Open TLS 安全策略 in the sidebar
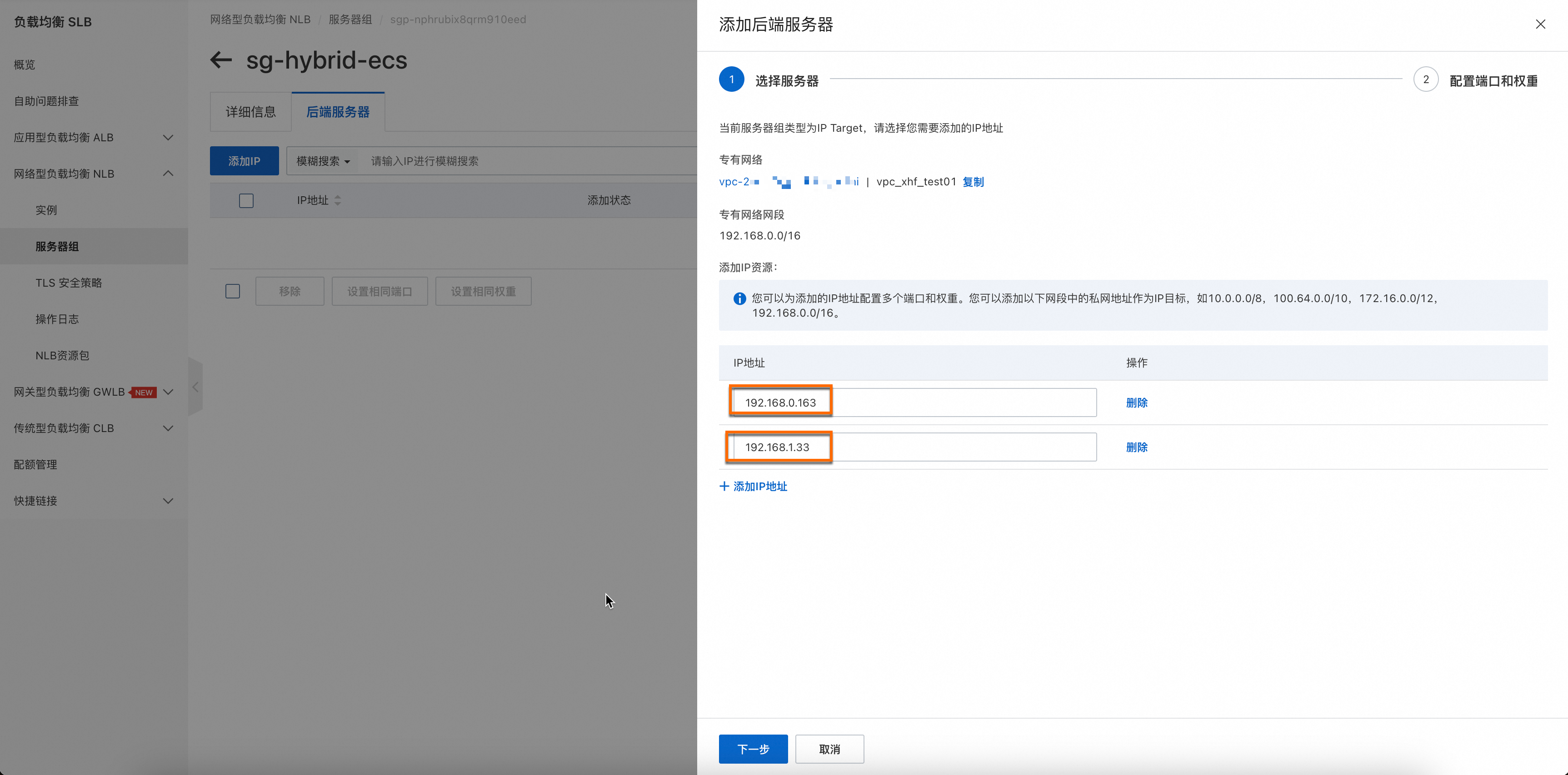 coord(69,283)
